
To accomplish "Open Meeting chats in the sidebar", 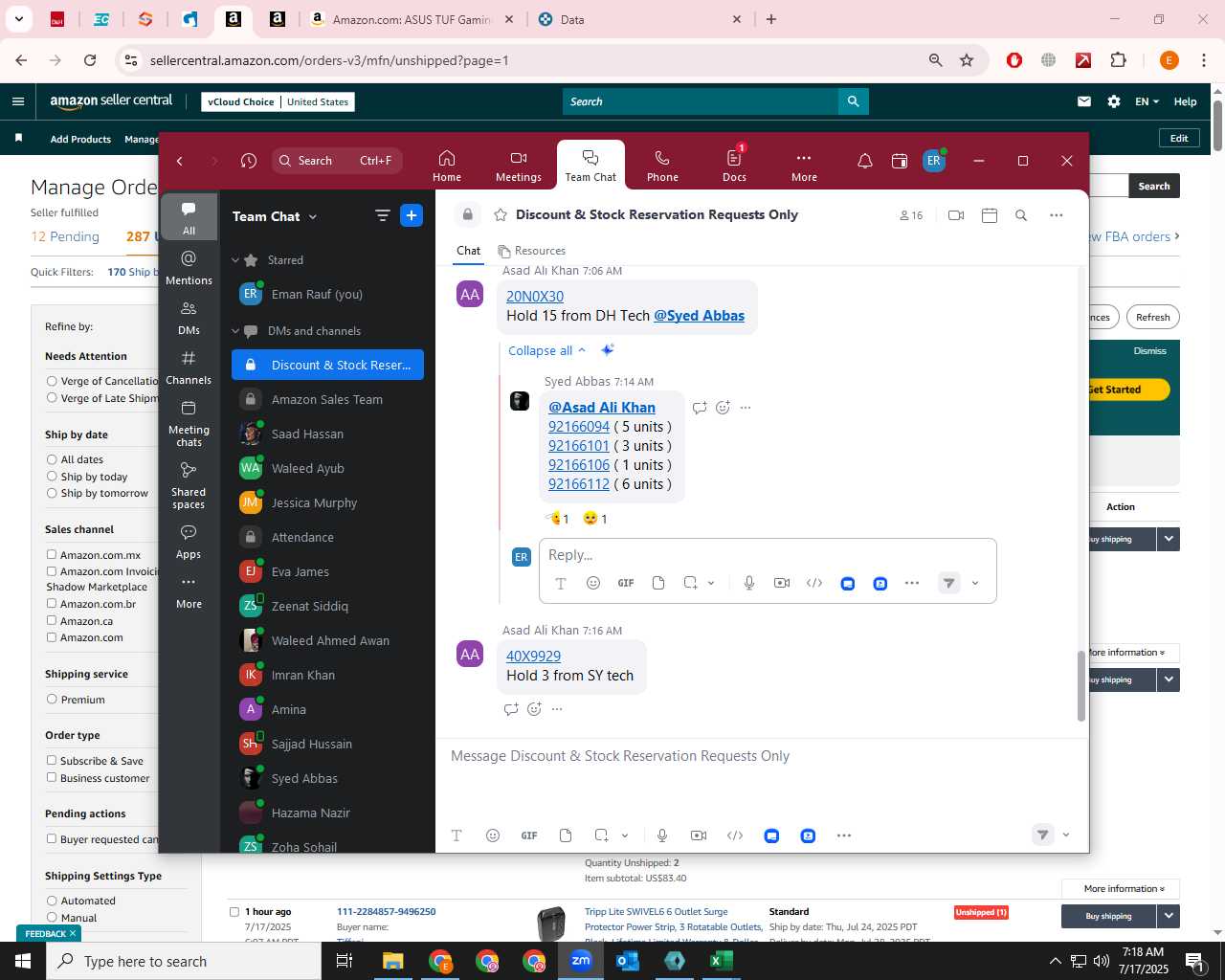I will (x=189, y=424).
